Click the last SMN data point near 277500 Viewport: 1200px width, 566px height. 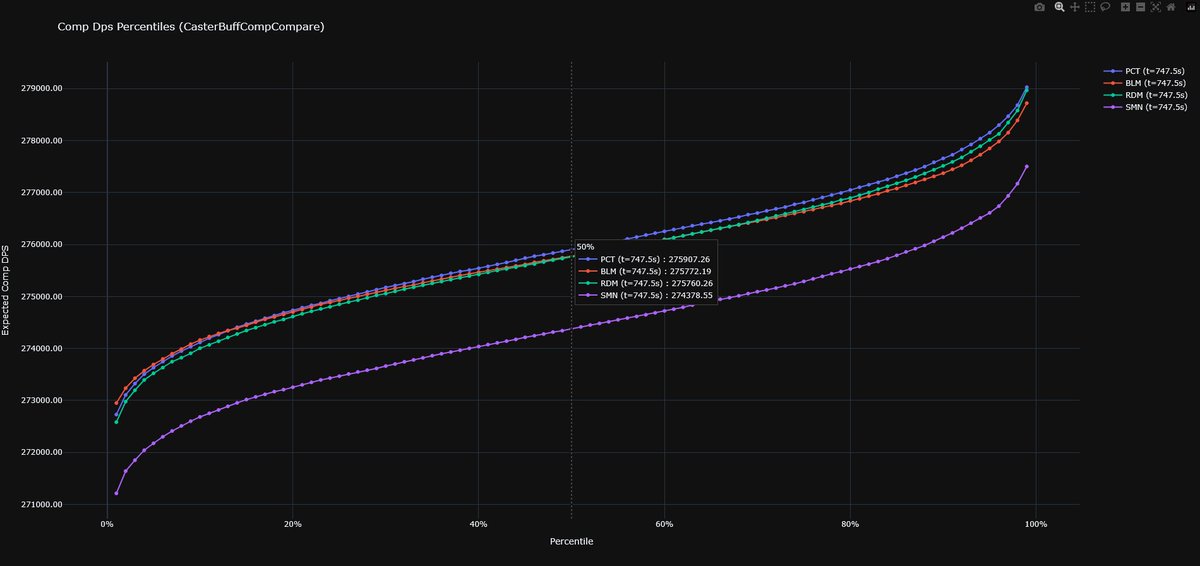pos(1027,167)
